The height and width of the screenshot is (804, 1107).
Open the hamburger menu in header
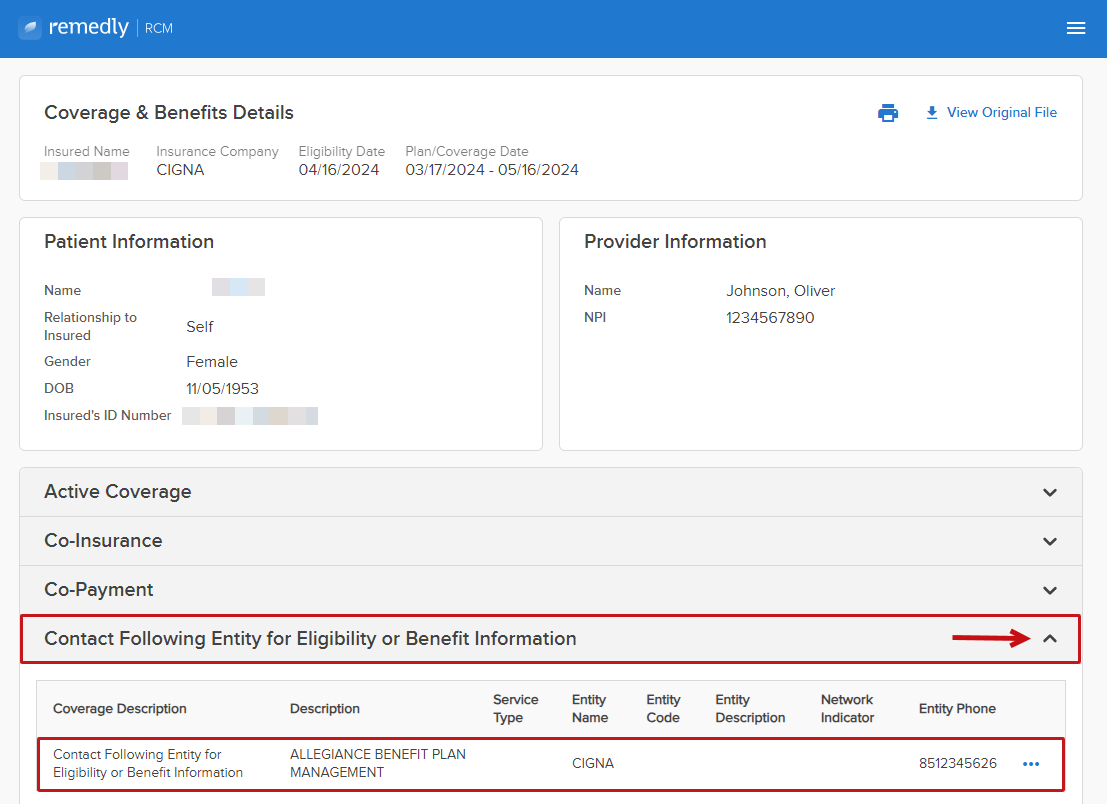coord(1075,28)
